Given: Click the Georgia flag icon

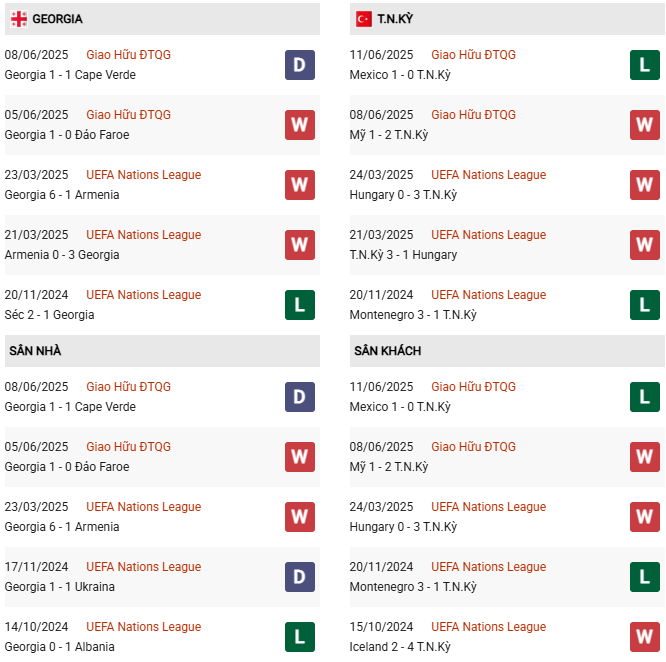Looking at the screenshot, I should point(18,19).
